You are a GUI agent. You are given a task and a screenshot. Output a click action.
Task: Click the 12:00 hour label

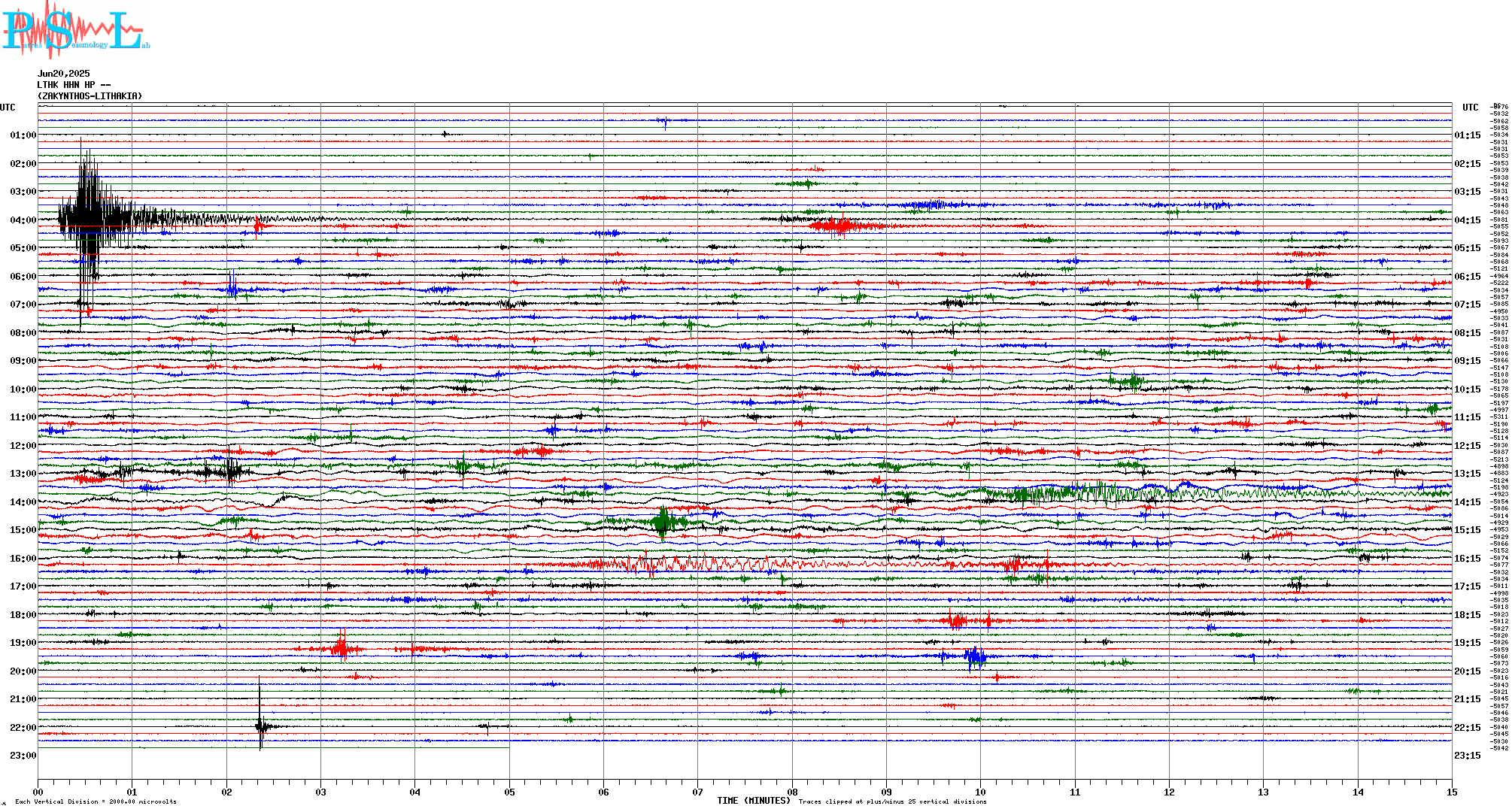tap(23, 446)
